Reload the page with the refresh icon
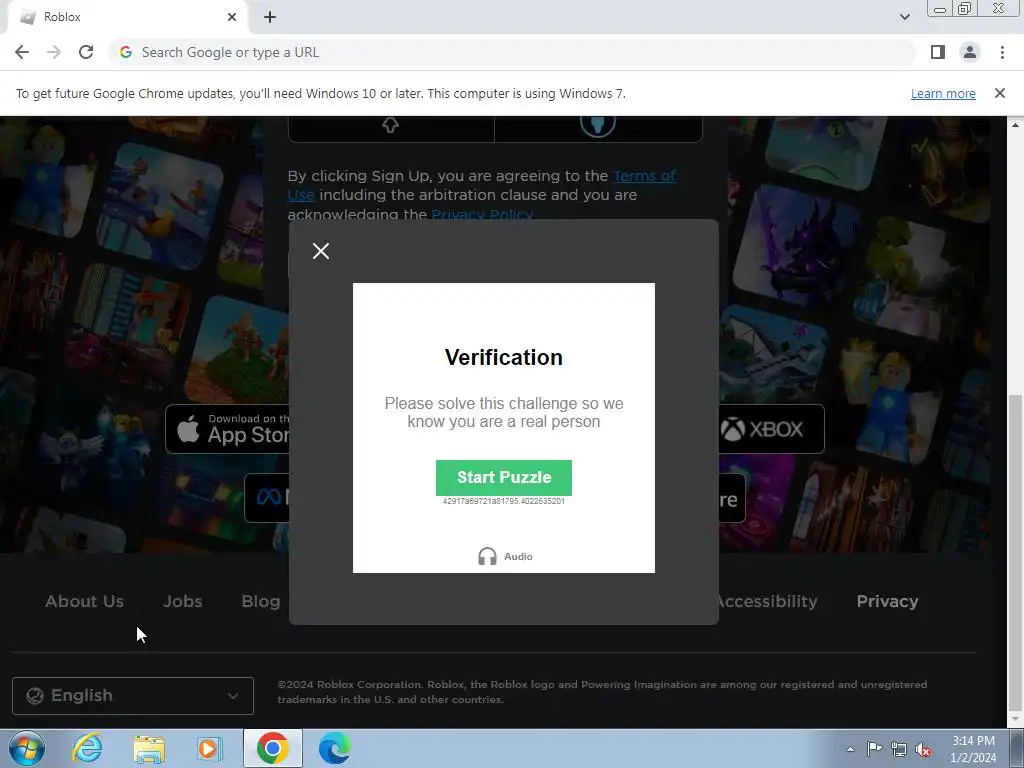This screenshot has height=768, width=1024. 86,52
